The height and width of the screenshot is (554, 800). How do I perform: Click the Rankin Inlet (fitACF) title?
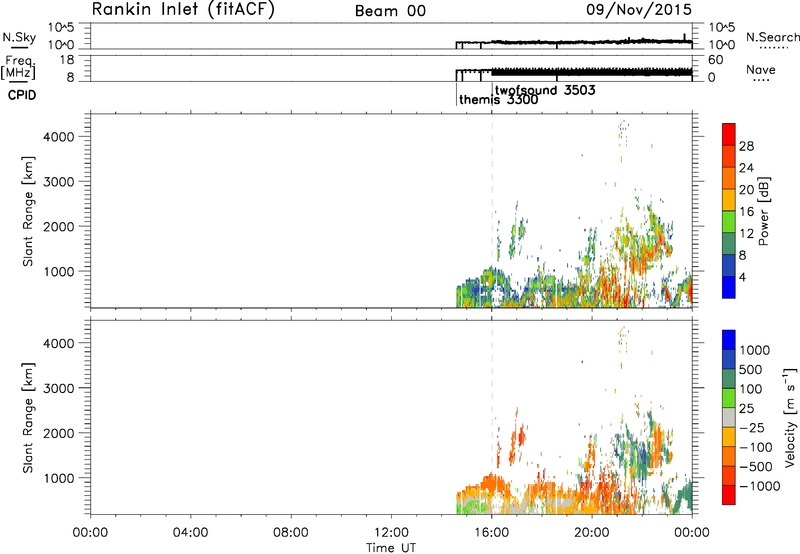[183, 9]
